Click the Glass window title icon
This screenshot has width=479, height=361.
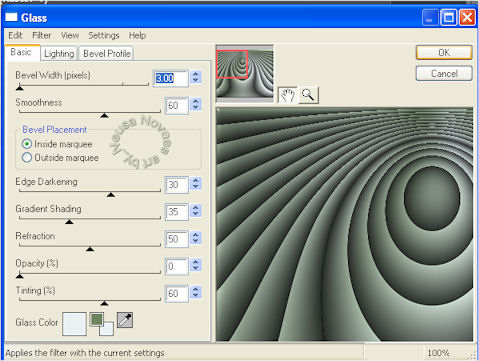[11, 17]
